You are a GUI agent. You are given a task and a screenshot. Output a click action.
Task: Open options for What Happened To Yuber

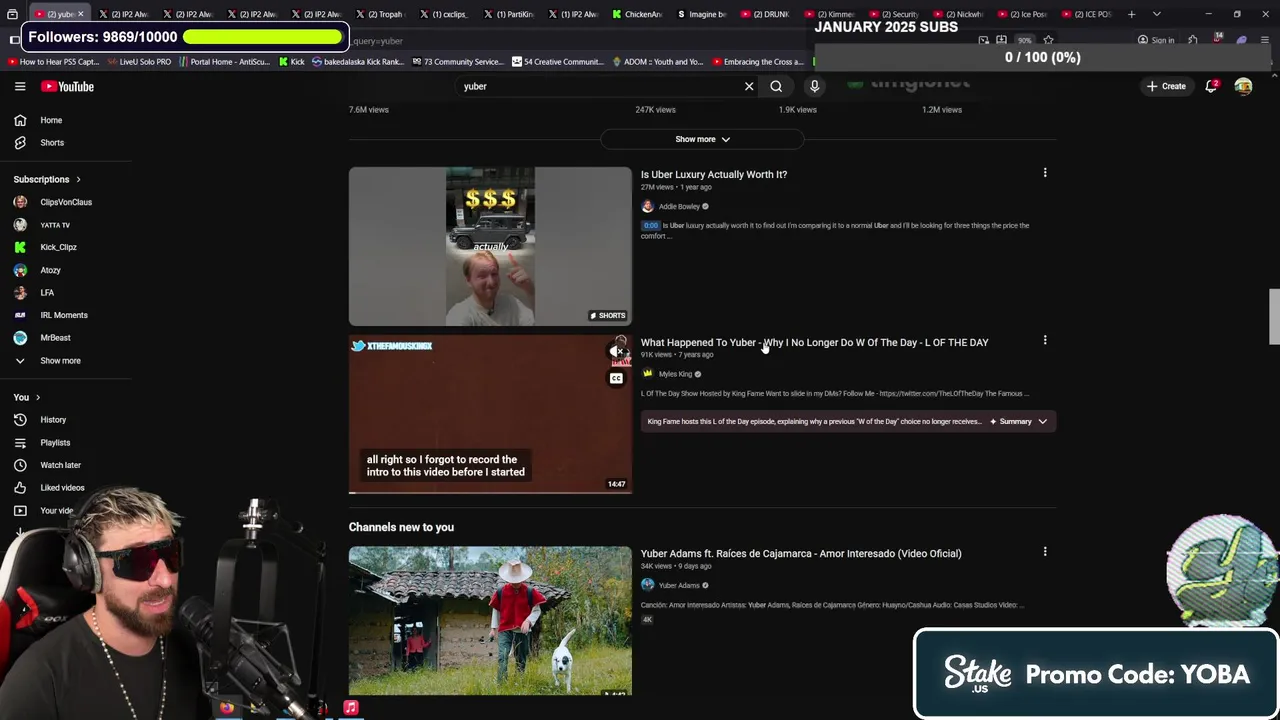1045,341
